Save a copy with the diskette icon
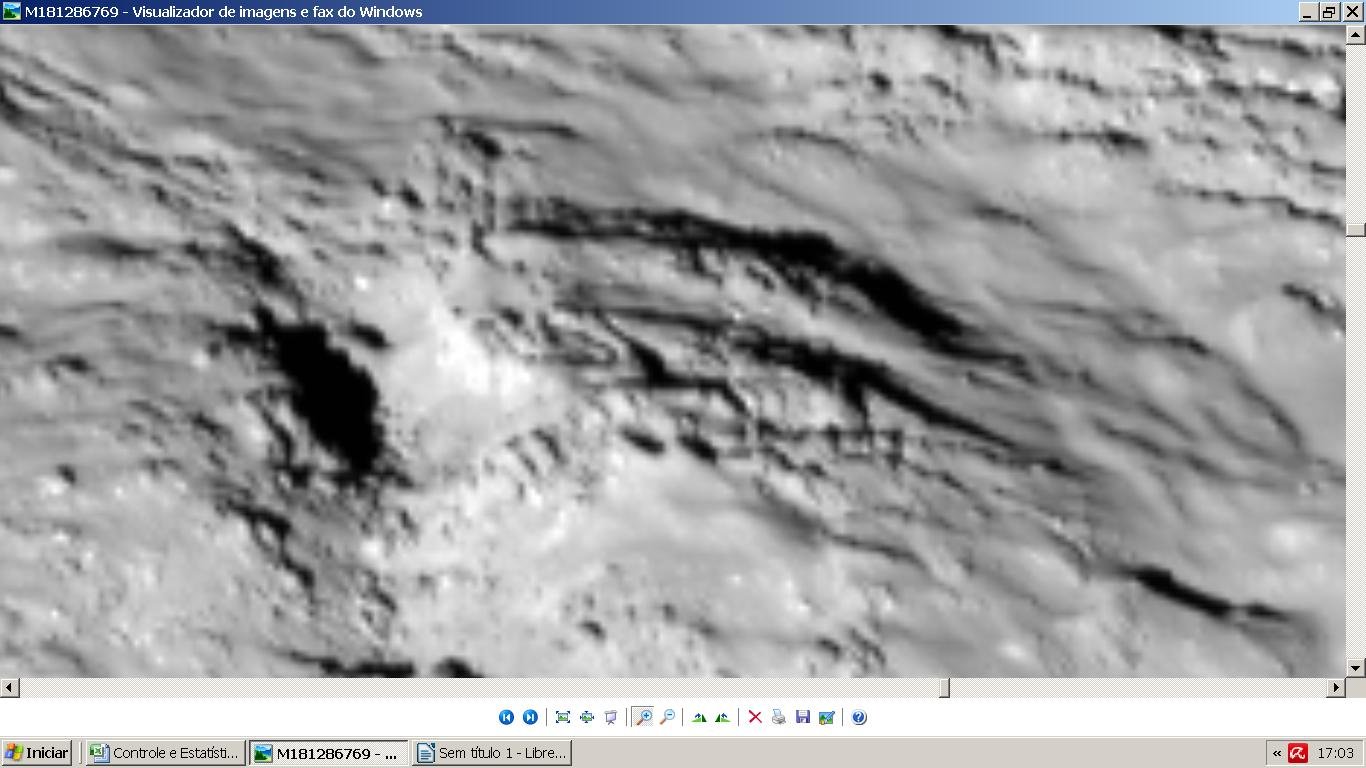 point(803,717)
